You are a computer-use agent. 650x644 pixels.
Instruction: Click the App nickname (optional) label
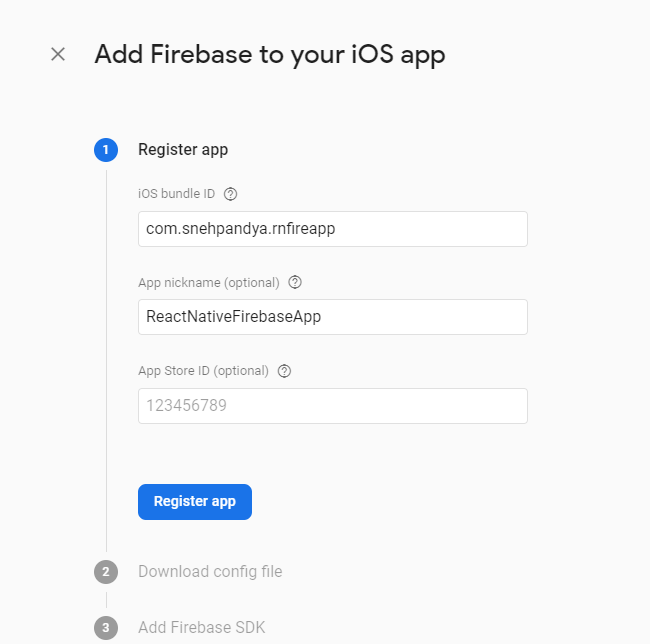208,283
